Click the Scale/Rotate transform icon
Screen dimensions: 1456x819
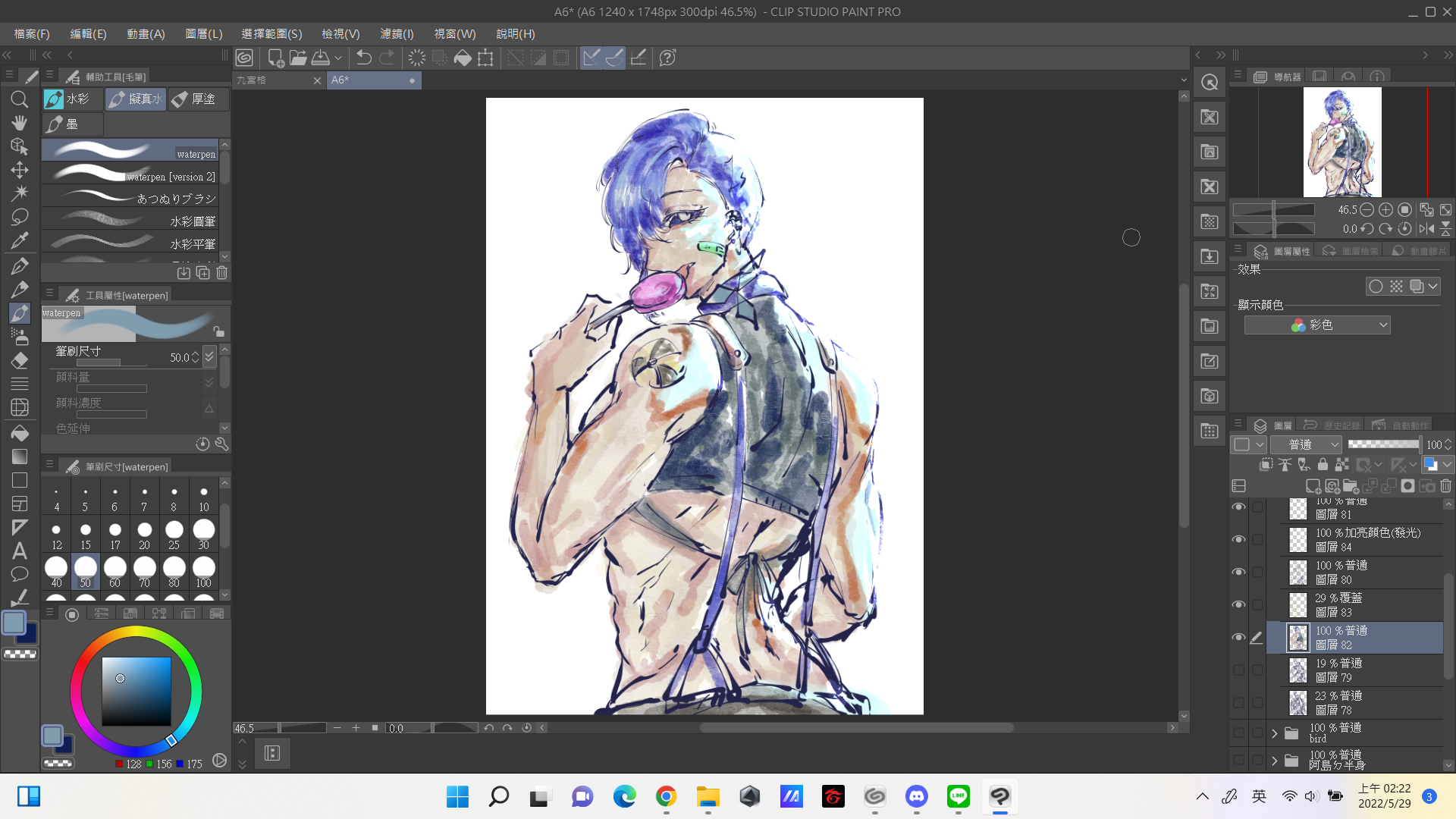(x=485, y=58)
